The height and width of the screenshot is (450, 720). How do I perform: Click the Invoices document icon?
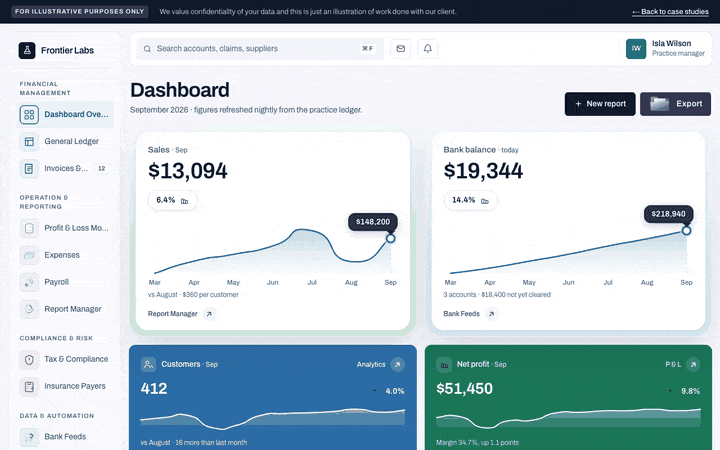[x=29, y=169]
